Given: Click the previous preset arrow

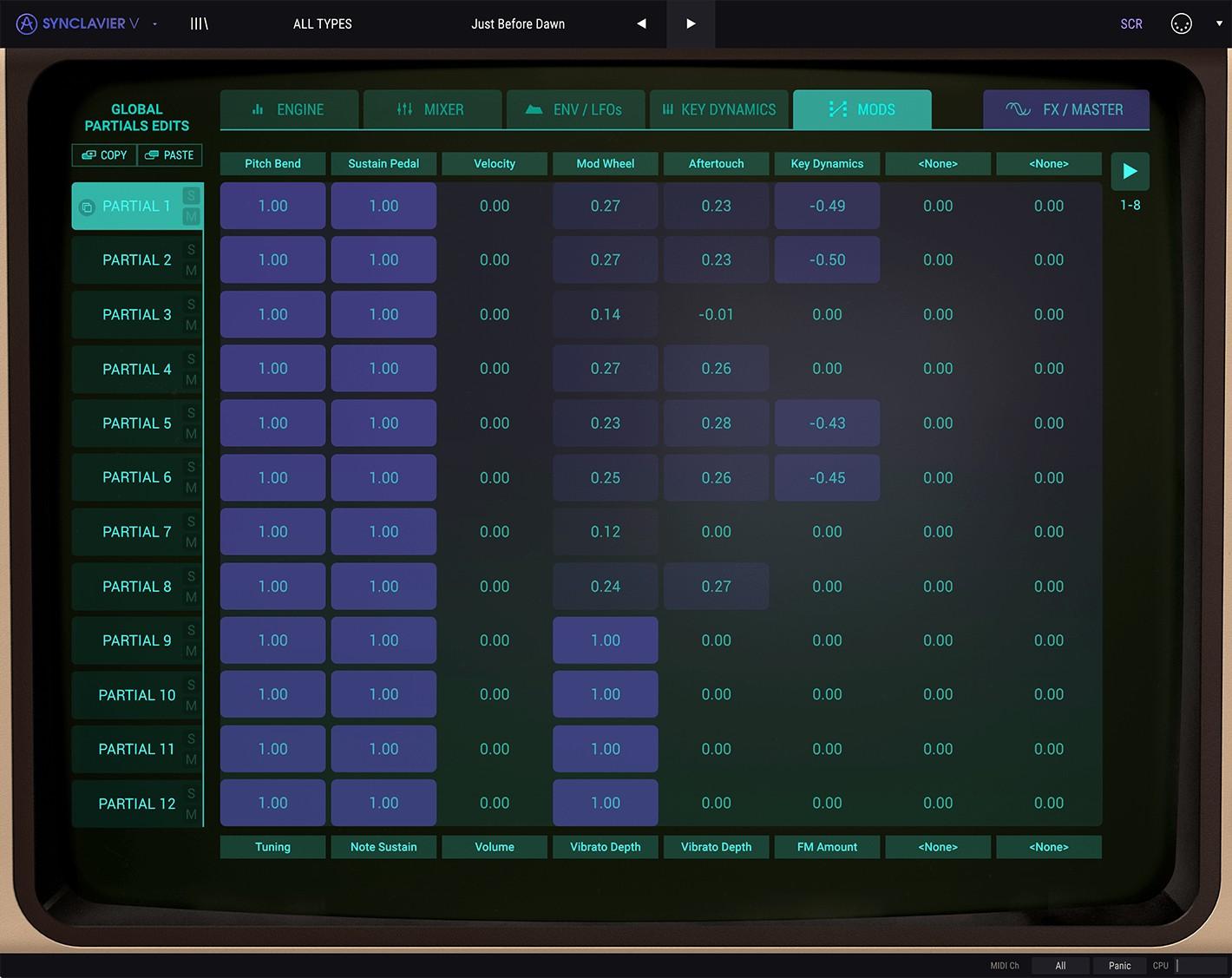Looking at the screenshot, I should tap(641, 23).
